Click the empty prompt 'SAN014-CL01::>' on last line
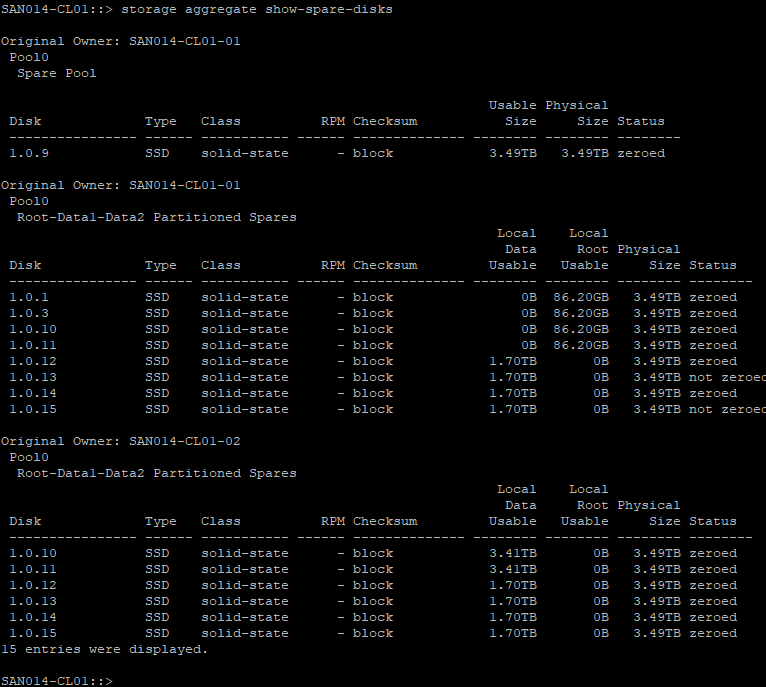Image resolution: width=766 pixels, height=687 pixels. pos(57,681)
